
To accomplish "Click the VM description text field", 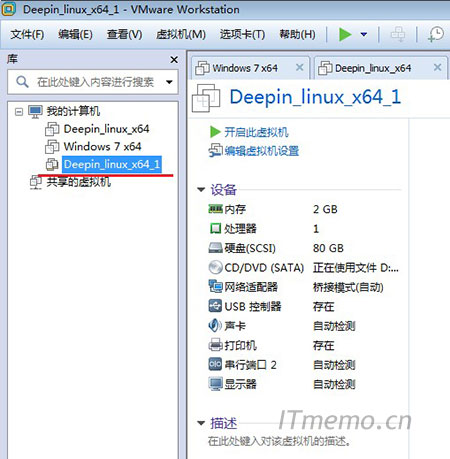I will click(x=279, y=442).
